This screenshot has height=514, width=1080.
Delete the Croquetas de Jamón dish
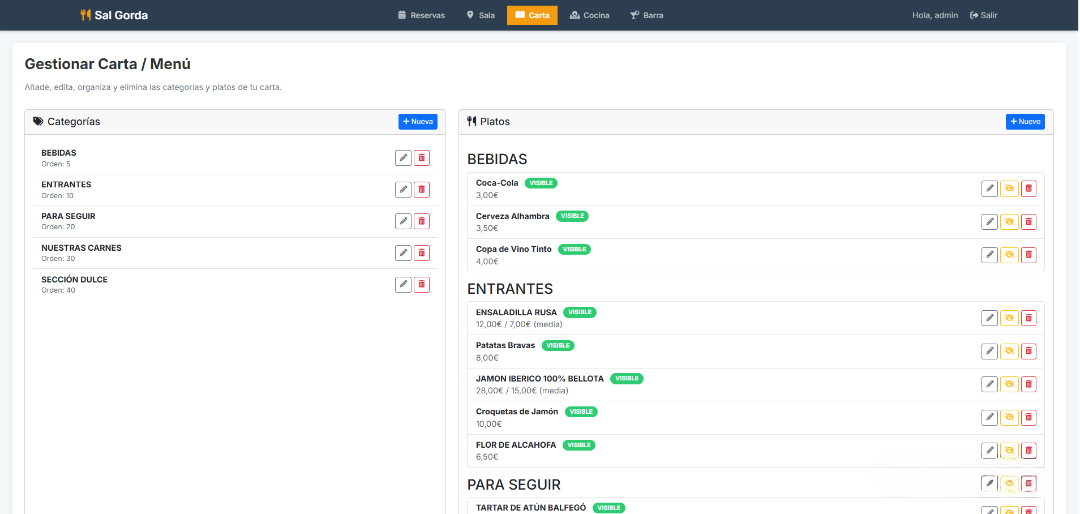point(1029,417)
